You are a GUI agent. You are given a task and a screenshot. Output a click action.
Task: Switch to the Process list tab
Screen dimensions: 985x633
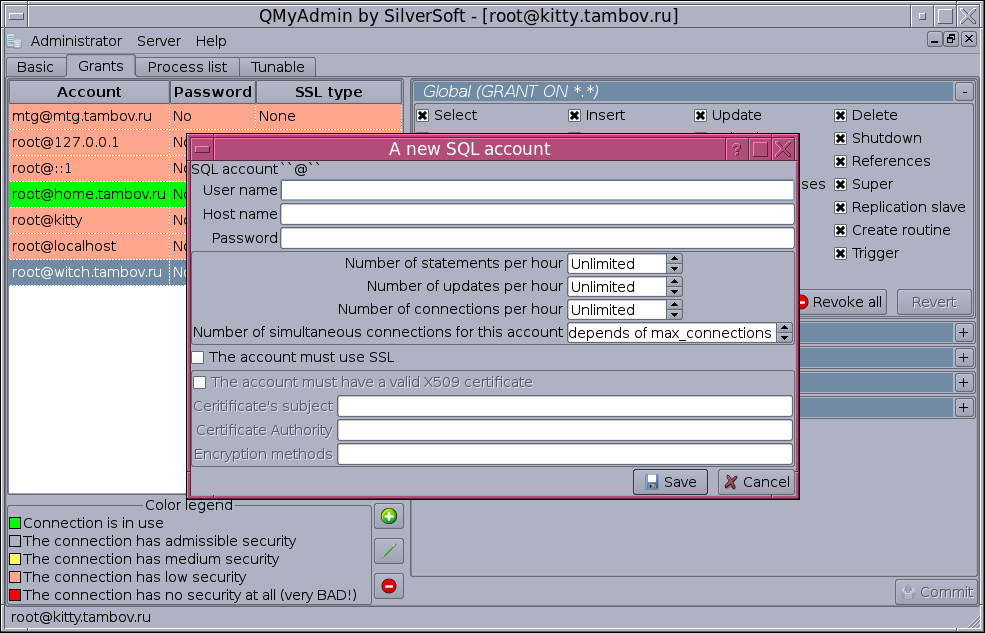pyautogui.click(x=187, y=67)
